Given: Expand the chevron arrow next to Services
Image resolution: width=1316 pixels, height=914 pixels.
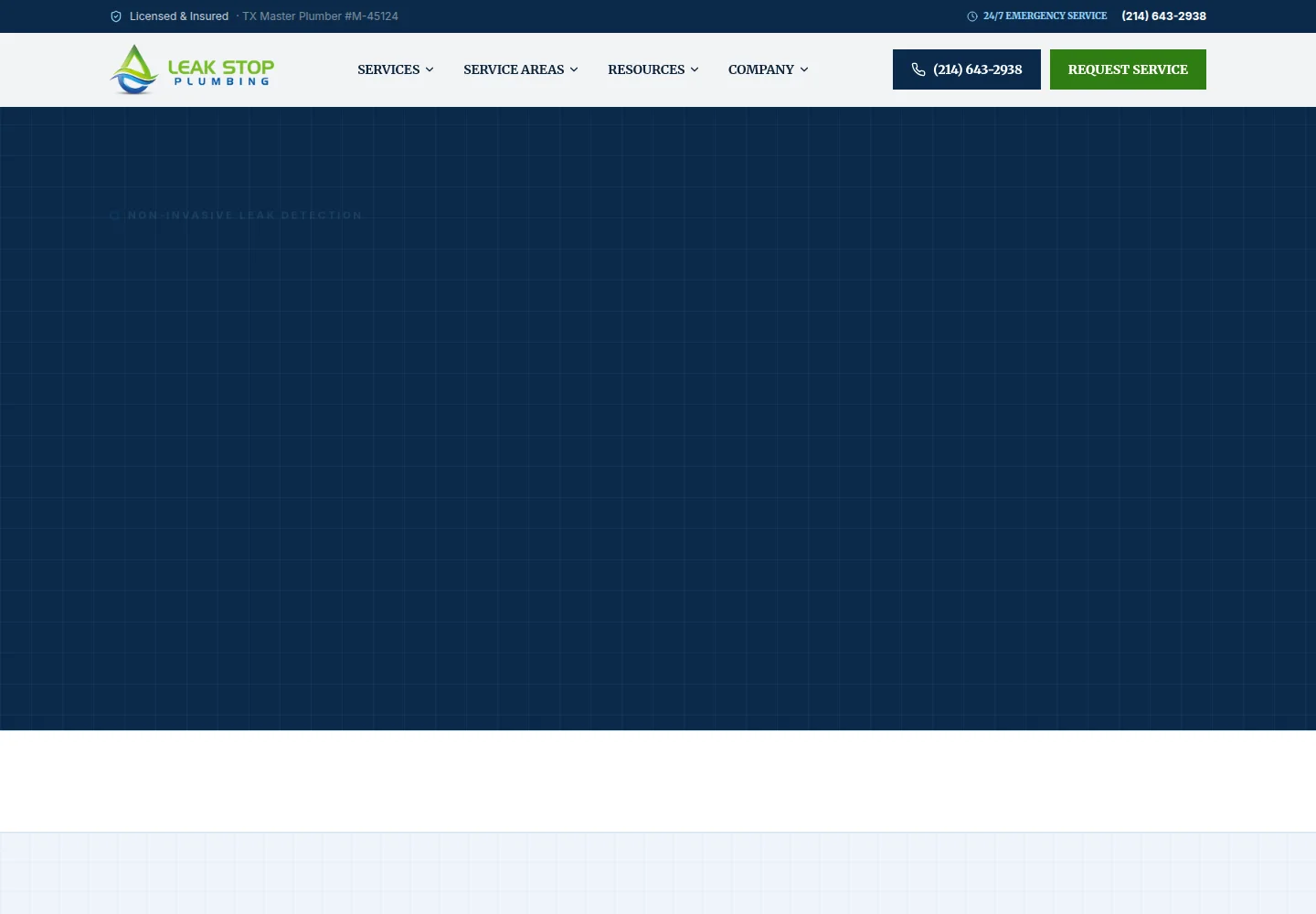Looking at the screenshot, I should coord(430,69).
